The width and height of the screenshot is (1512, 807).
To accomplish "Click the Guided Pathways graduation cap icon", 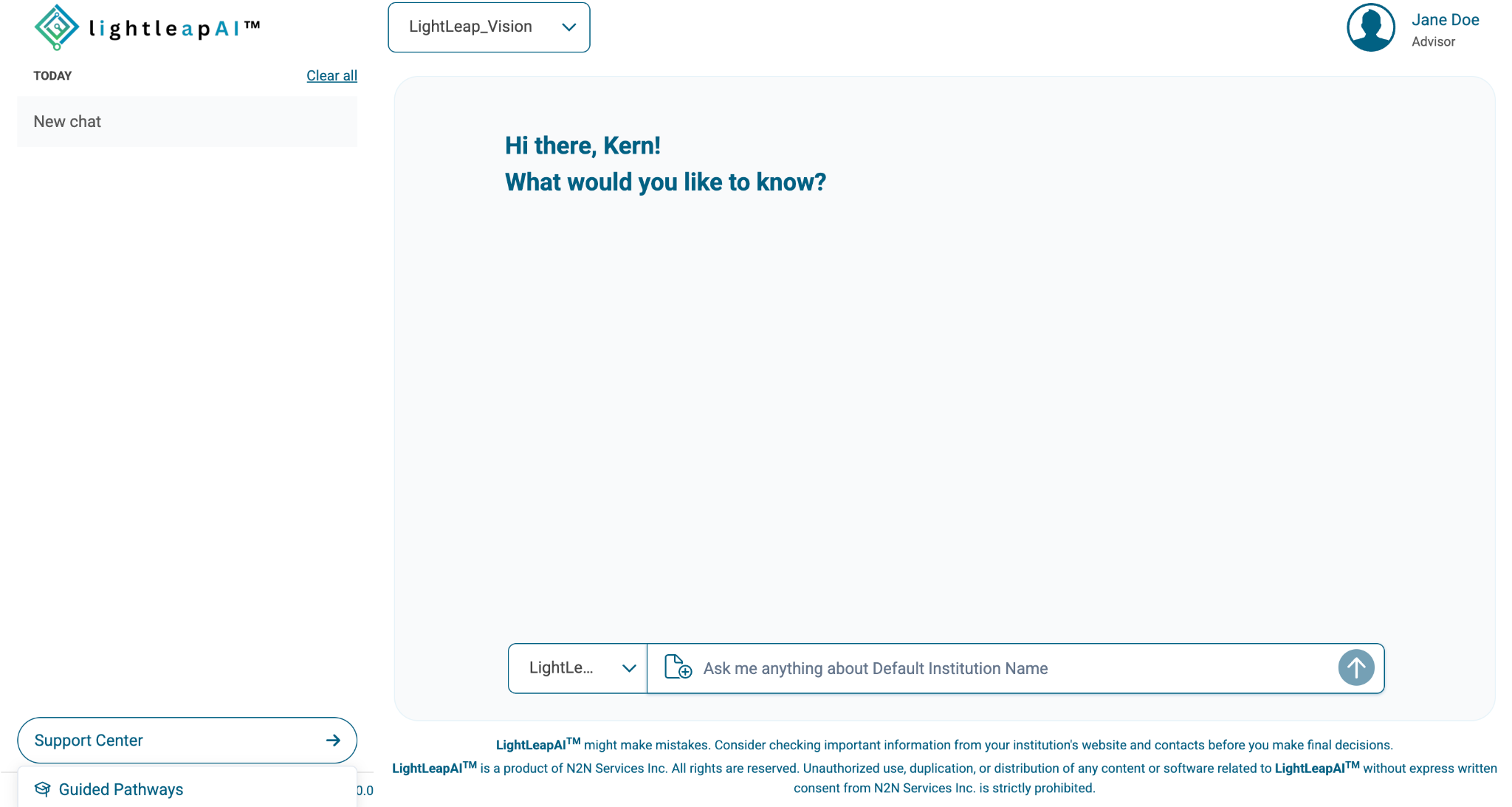I will pos(43,789).
